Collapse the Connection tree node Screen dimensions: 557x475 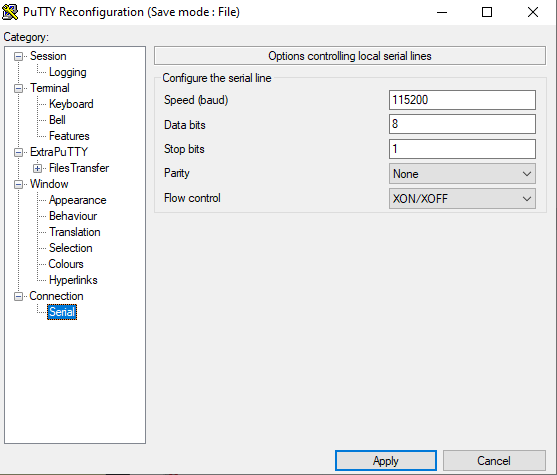click(18, 296)
